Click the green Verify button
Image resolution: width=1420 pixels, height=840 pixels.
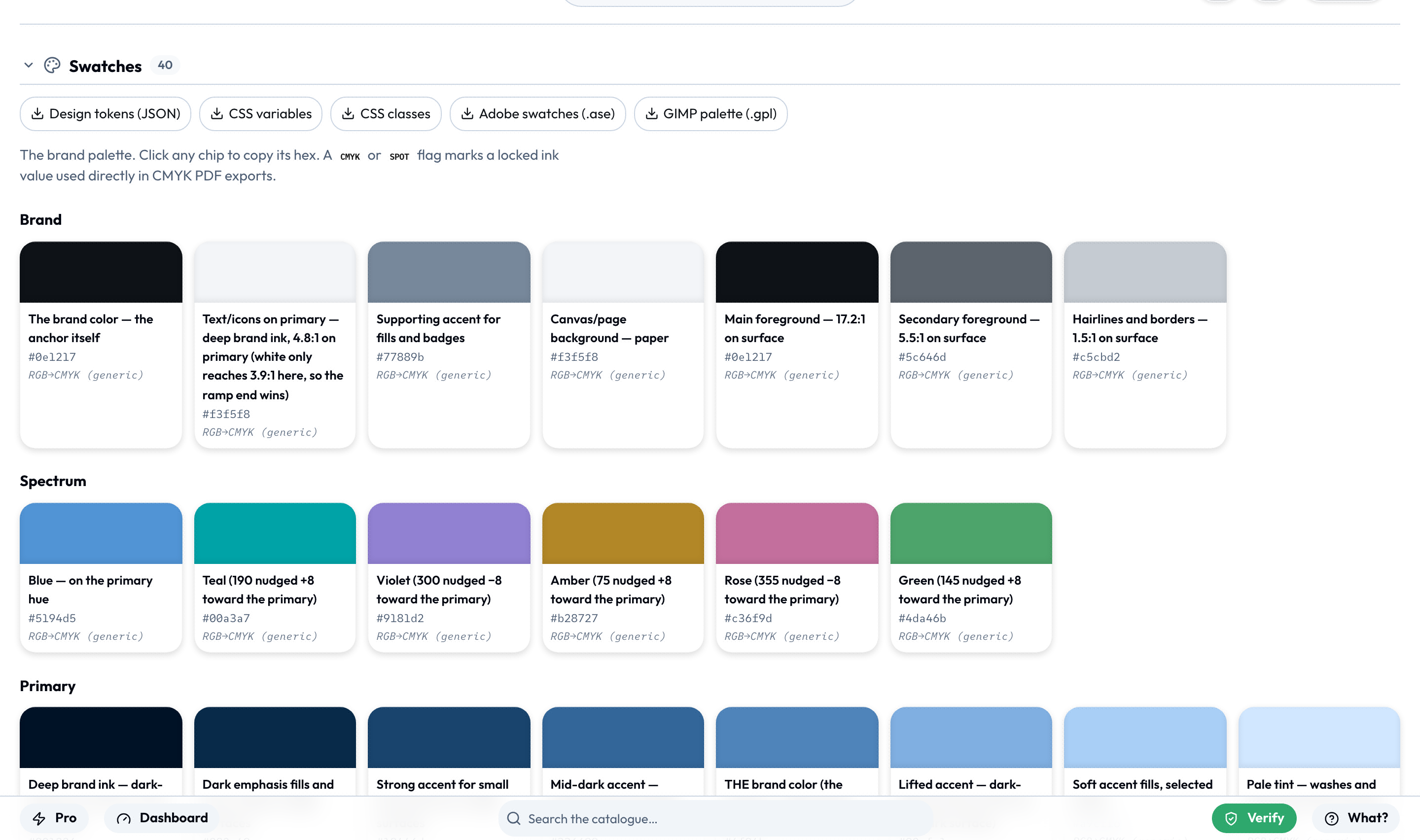1254,818
